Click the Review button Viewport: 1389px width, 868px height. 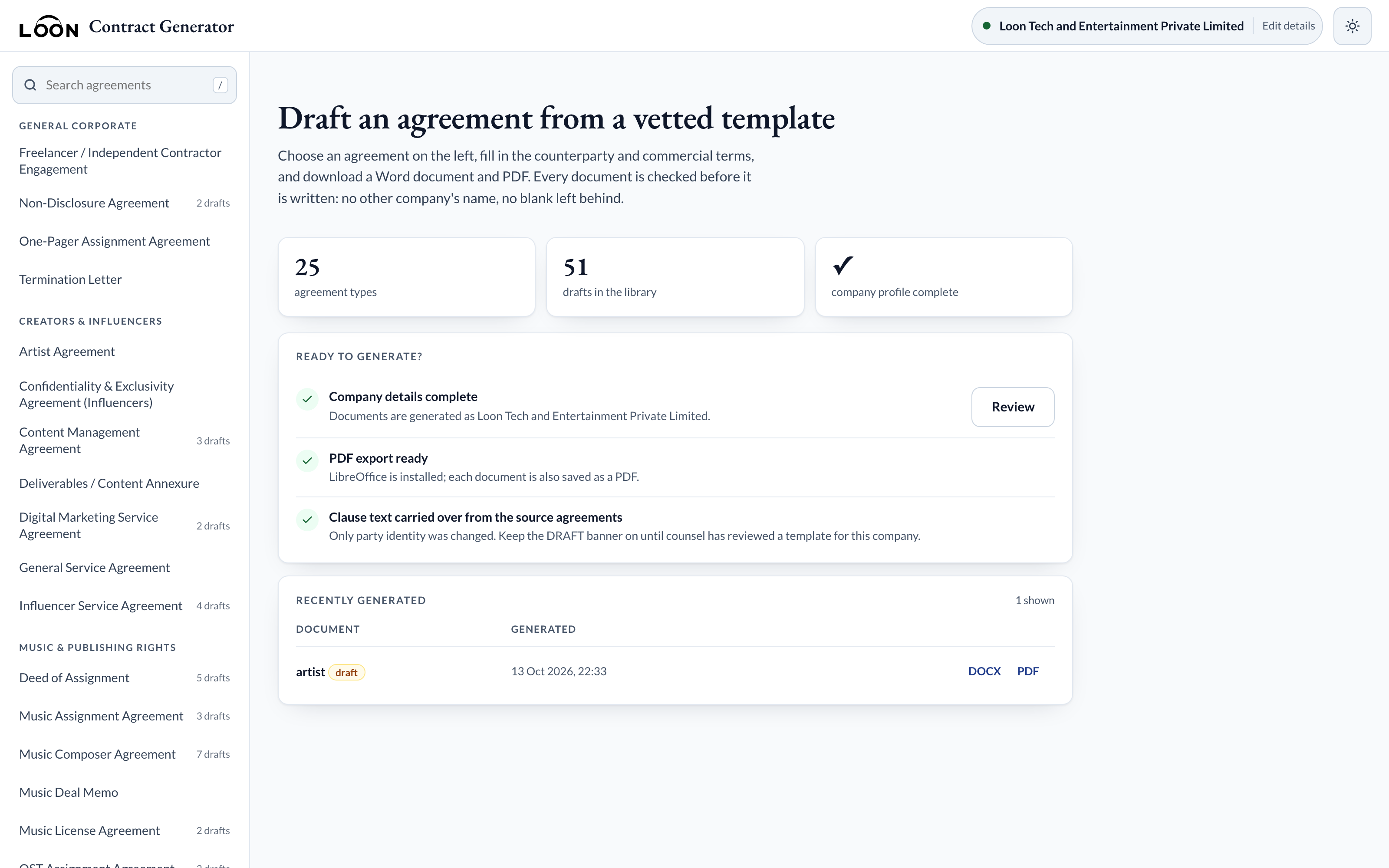coord(1013,407)
